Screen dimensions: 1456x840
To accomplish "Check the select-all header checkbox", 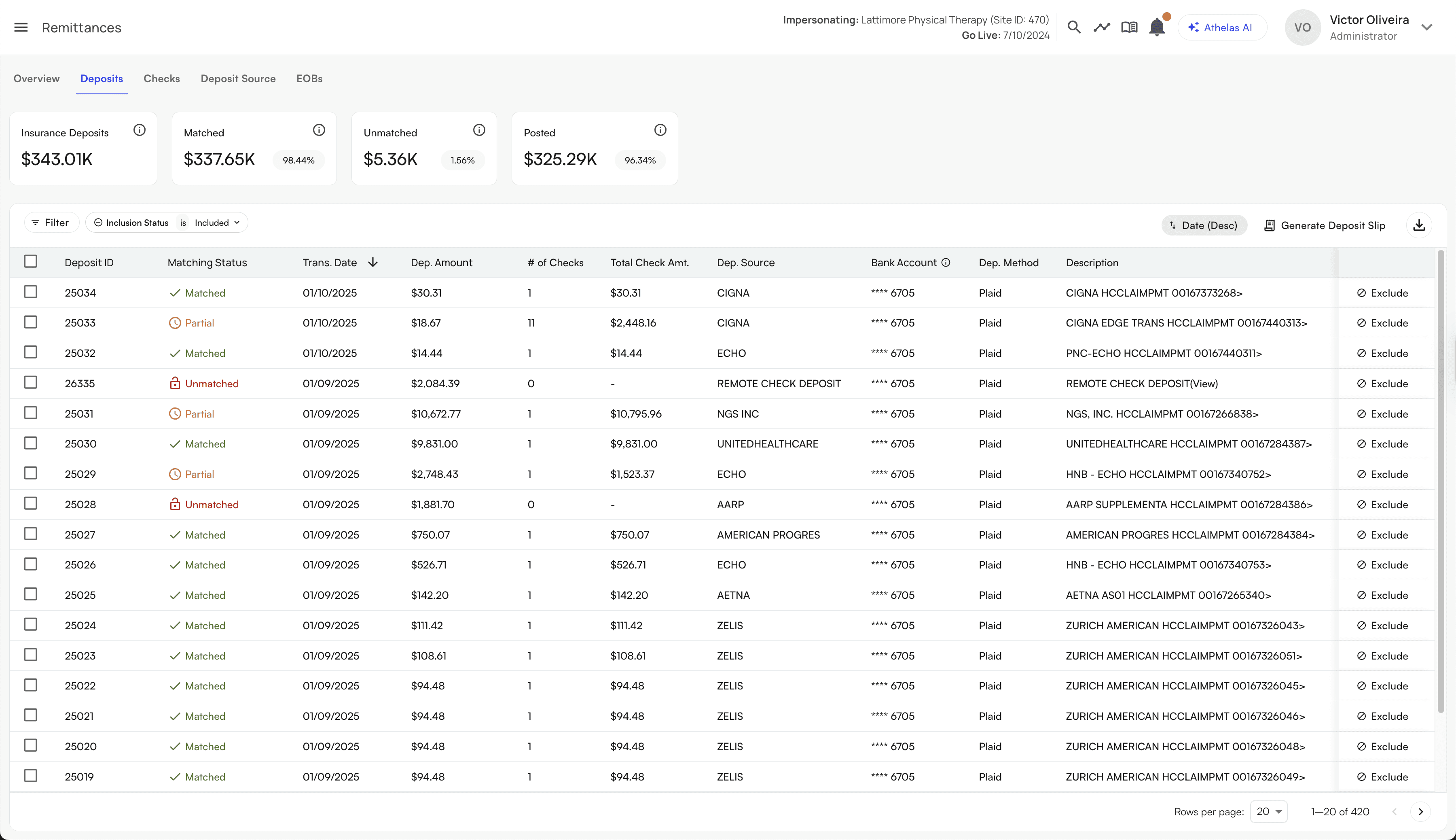I will [x=31, y=261].
